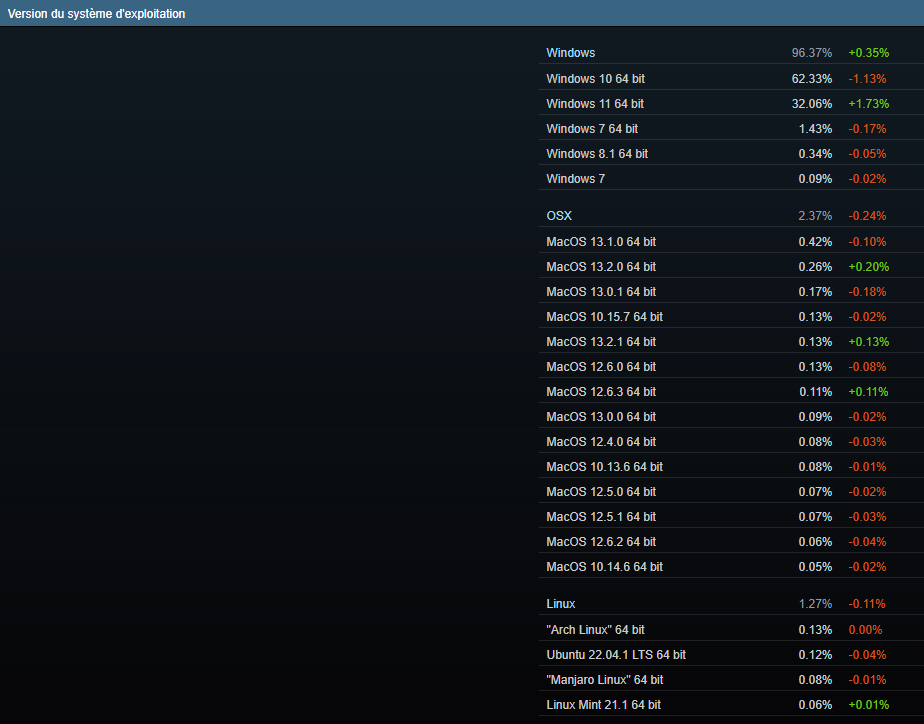Click the 0.42% share value
Viewport: 924px width, 724px height.
pyautogui.click(x=815, y=242)
